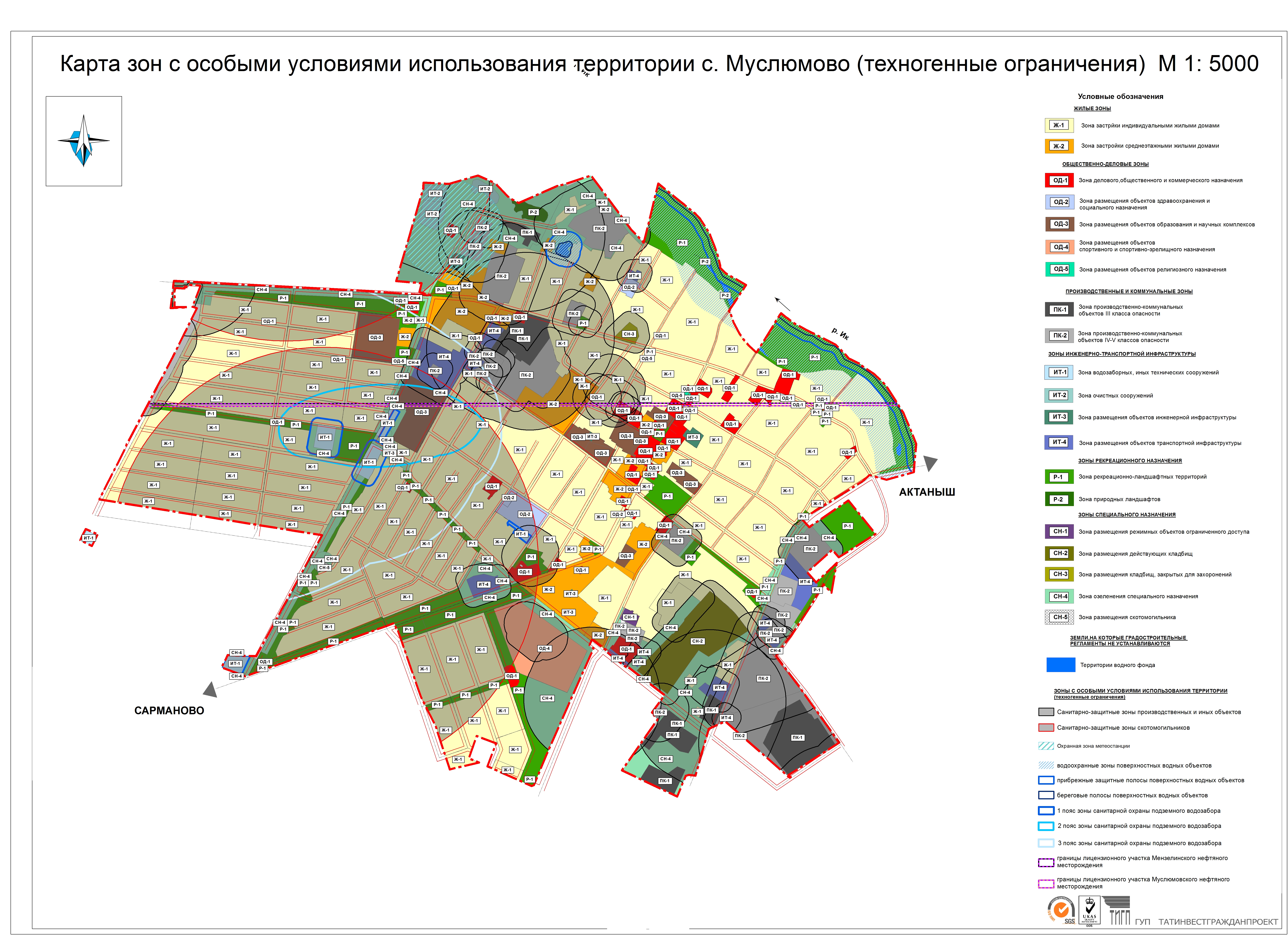Click the "АКТАНЫШ" direction label

927,492
